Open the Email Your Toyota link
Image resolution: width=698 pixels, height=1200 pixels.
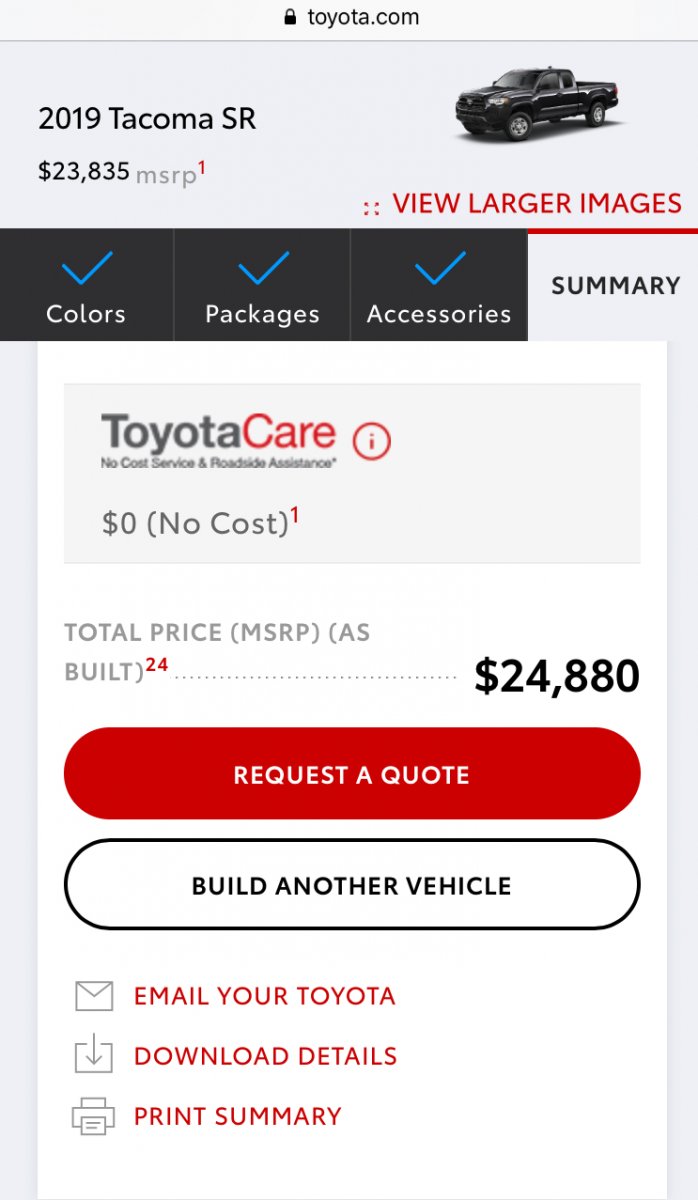(265, 996)
